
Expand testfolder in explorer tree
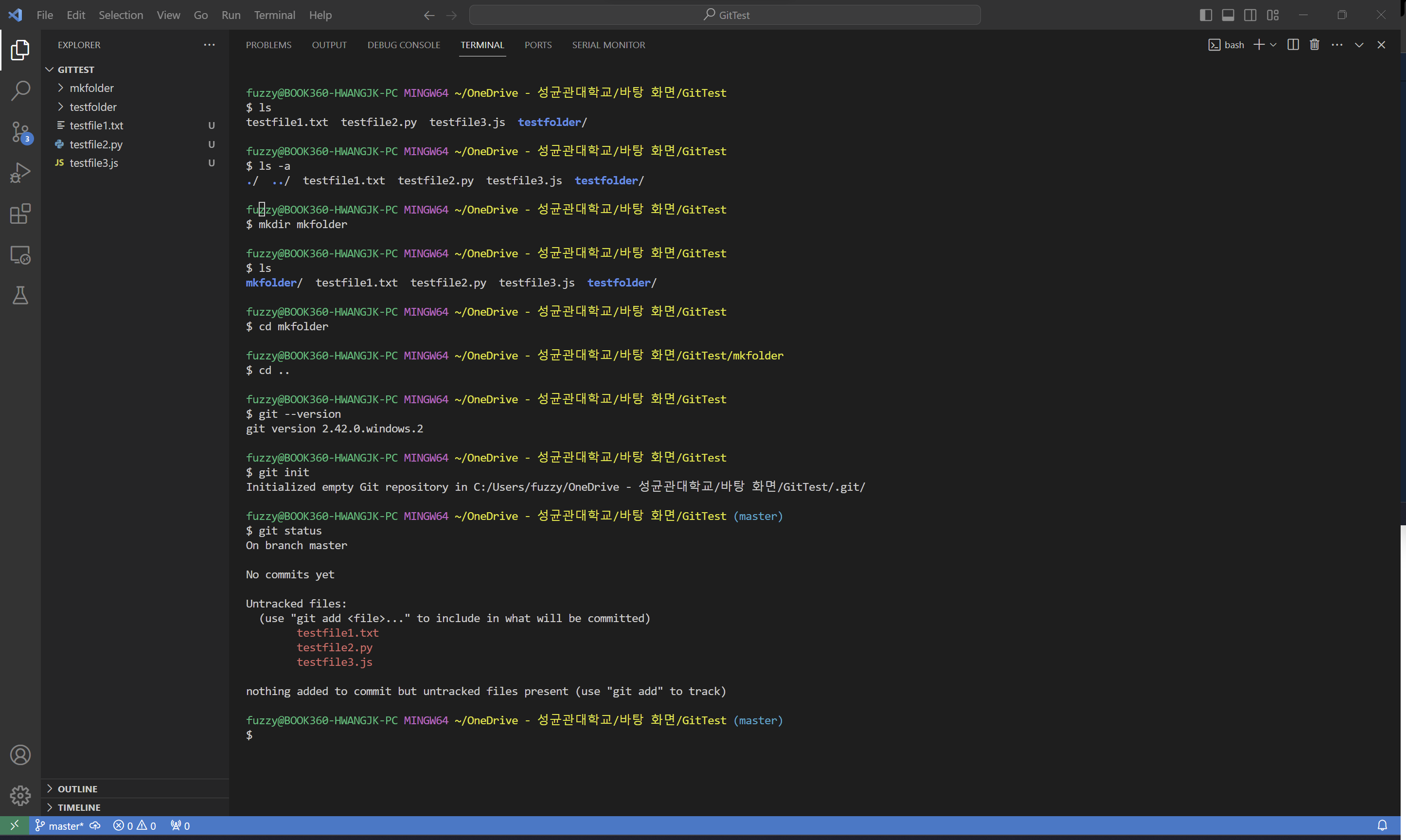(135, 107)
